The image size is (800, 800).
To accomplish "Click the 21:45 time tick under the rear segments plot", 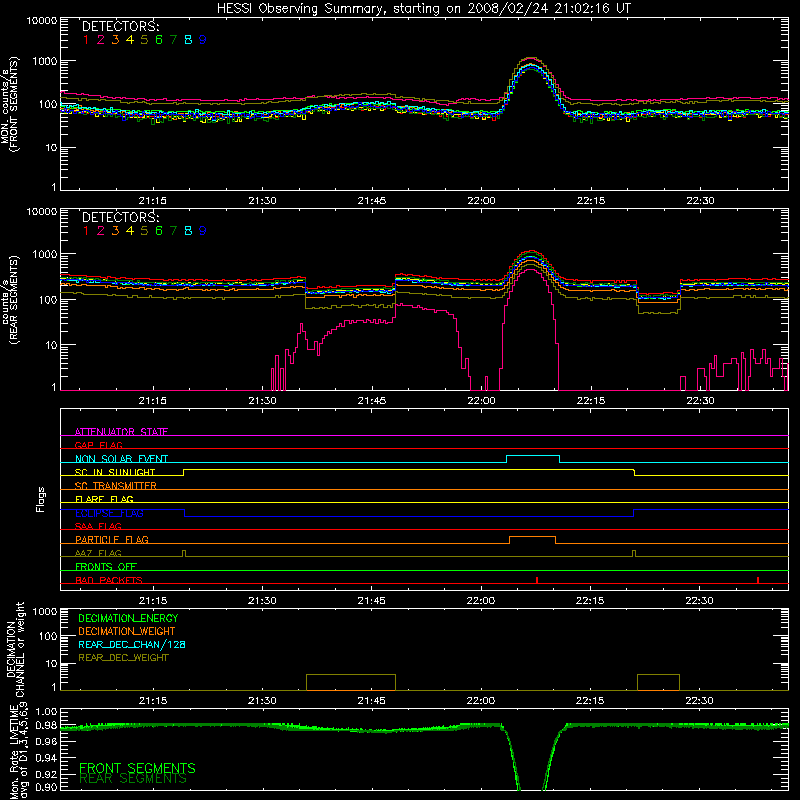I will click(371, 401).
